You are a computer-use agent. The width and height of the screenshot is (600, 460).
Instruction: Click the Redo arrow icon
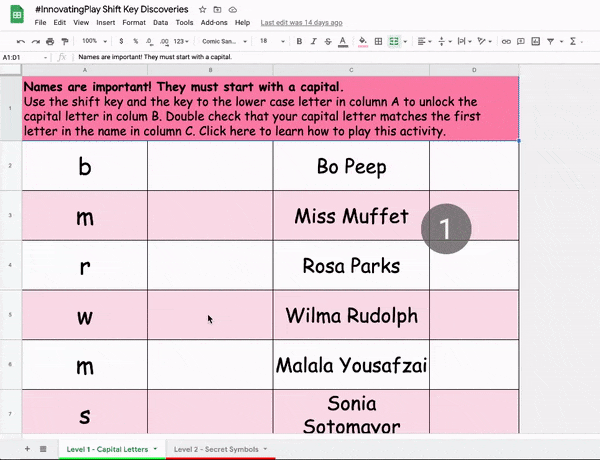click(36, 41)
